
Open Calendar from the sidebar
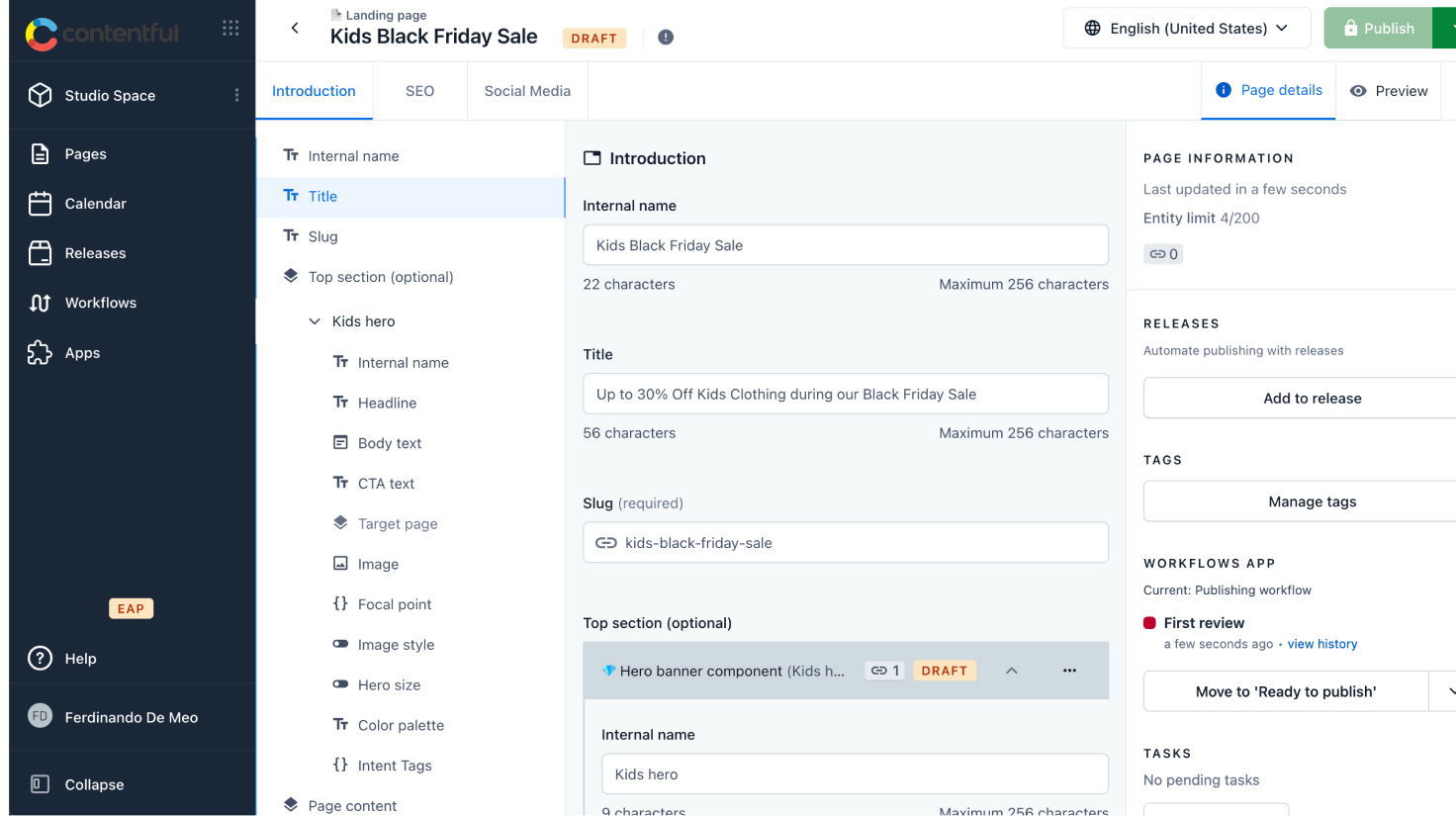point(95,204)
